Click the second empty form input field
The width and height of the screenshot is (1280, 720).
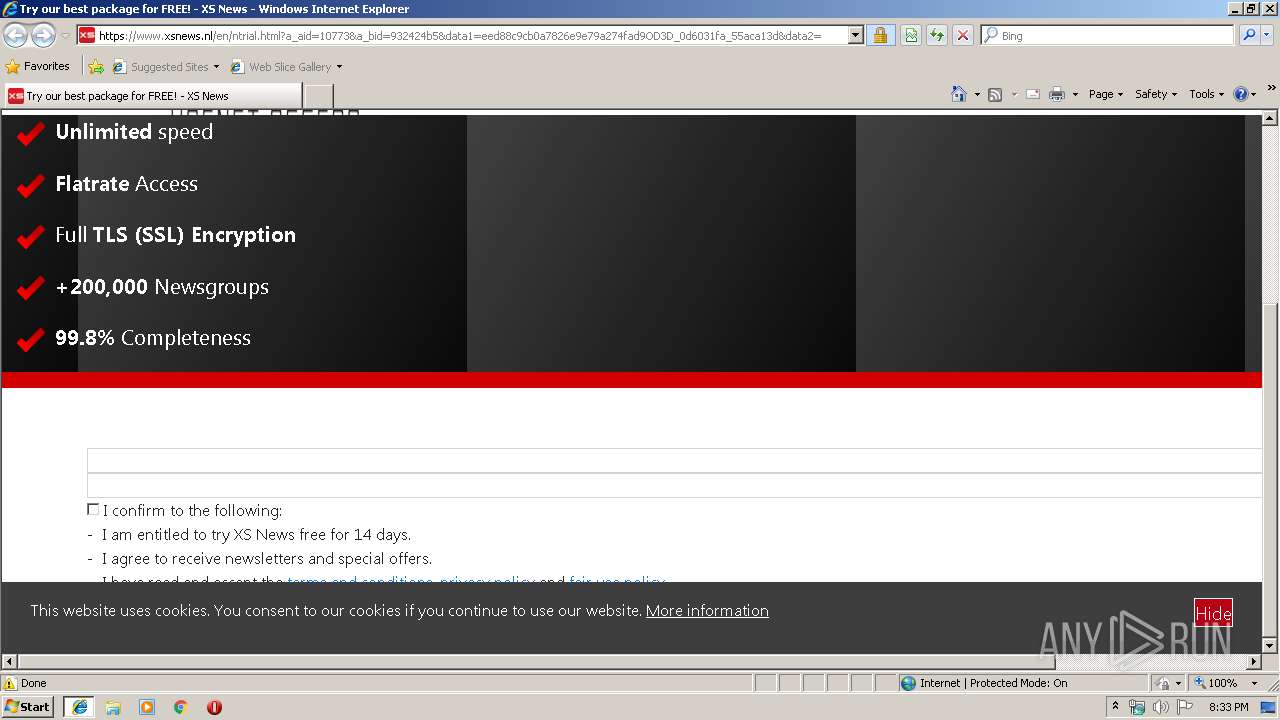tap(675, 485)
